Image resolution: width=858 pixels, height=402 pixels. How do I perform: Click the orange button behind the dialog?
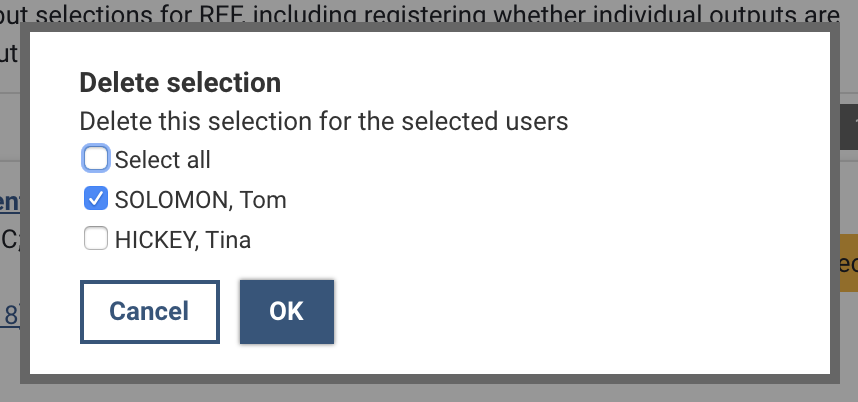click(x=845, y=265)
